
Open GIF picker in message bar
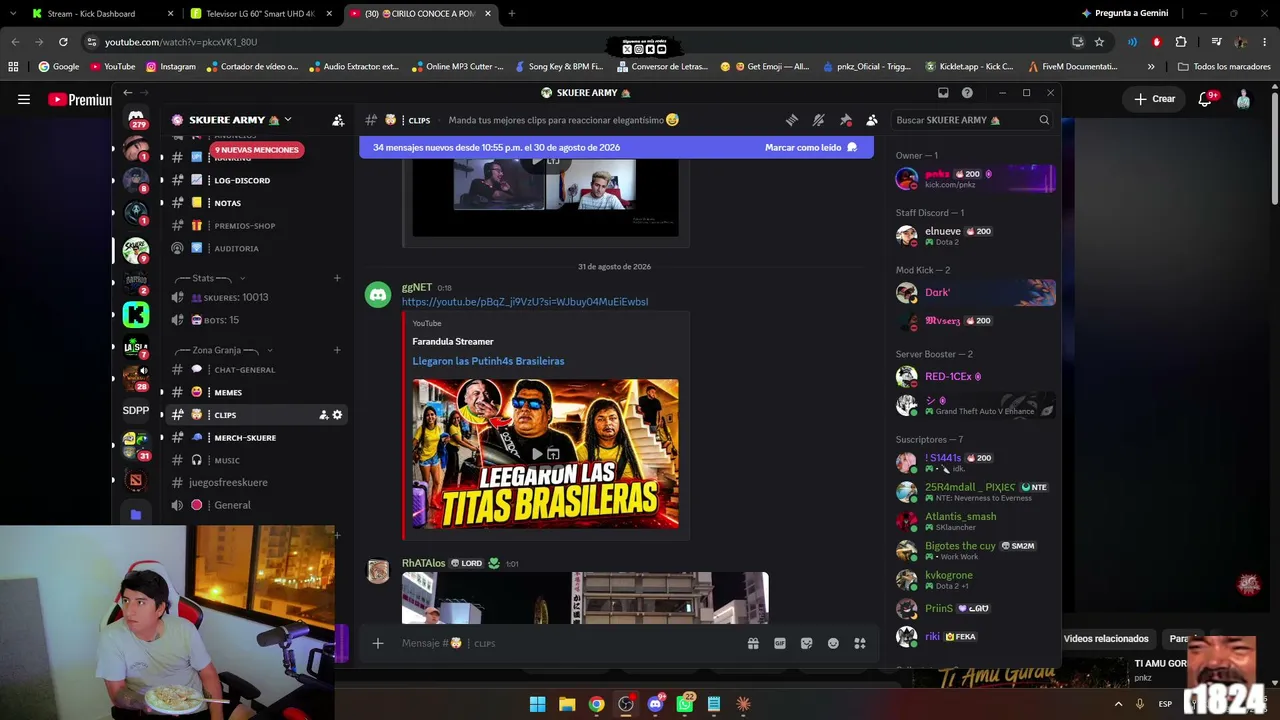(780, 644)
